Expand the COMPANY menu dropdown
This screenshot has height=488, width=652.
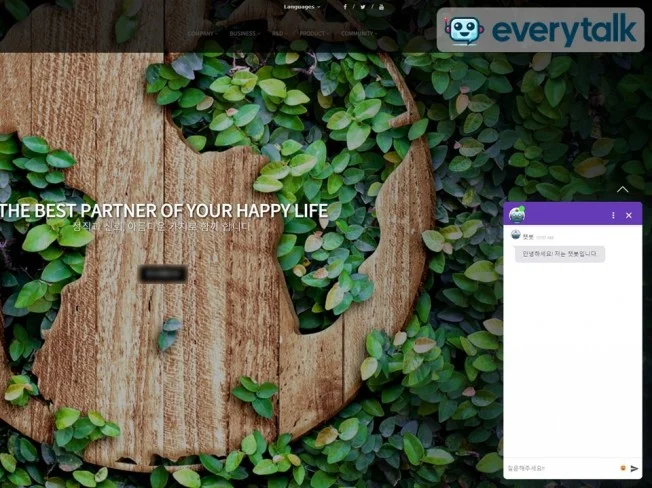[x=202, y=34]
